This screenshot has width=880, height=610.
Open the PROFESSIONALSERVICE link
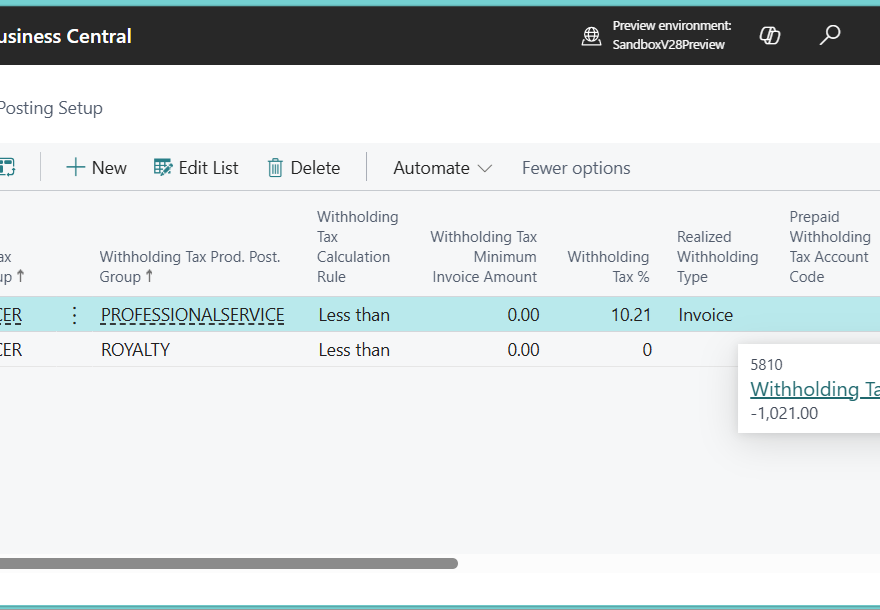click(x=192, y=315)
